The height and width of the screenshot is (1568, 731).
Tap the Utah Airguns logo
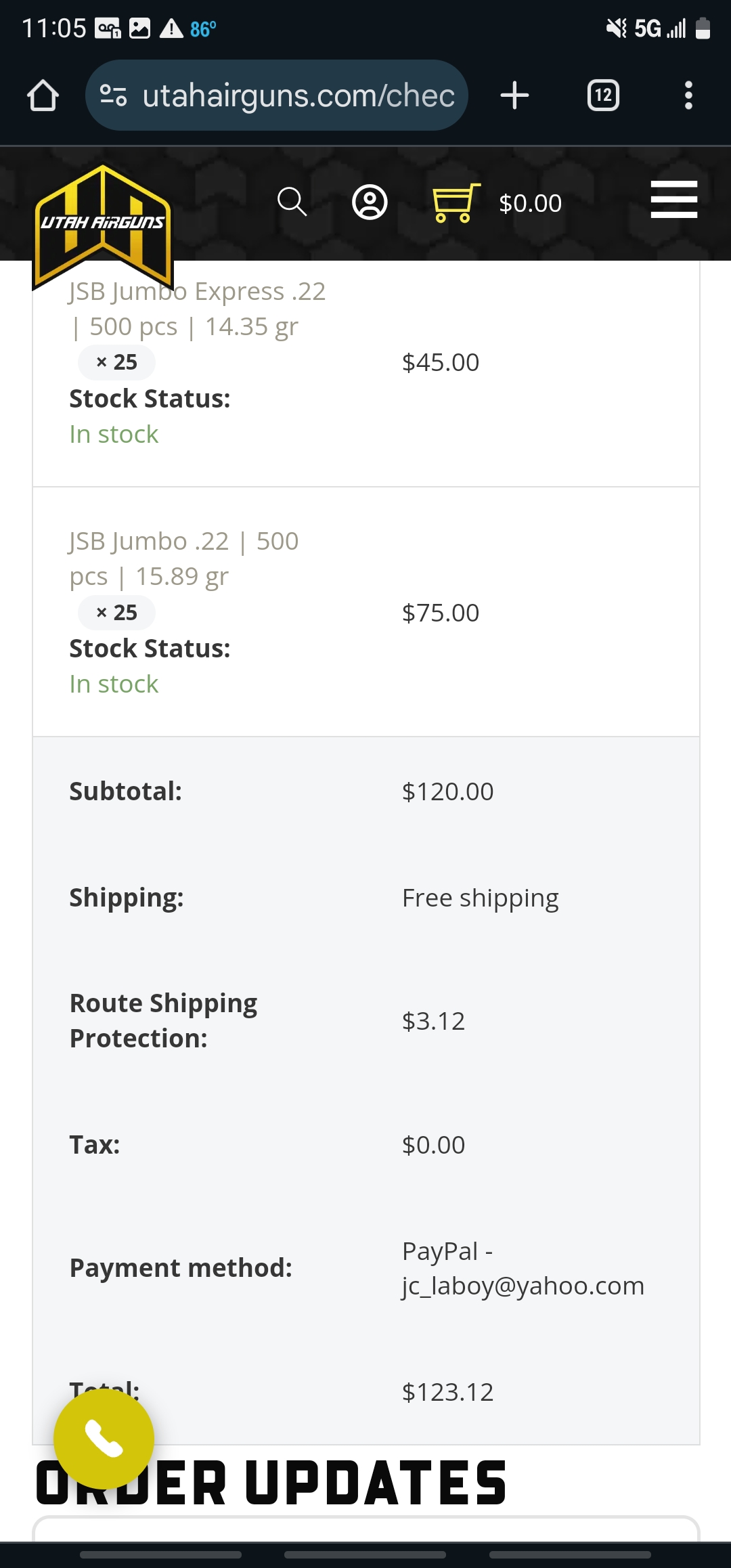[x=103, y=226]
